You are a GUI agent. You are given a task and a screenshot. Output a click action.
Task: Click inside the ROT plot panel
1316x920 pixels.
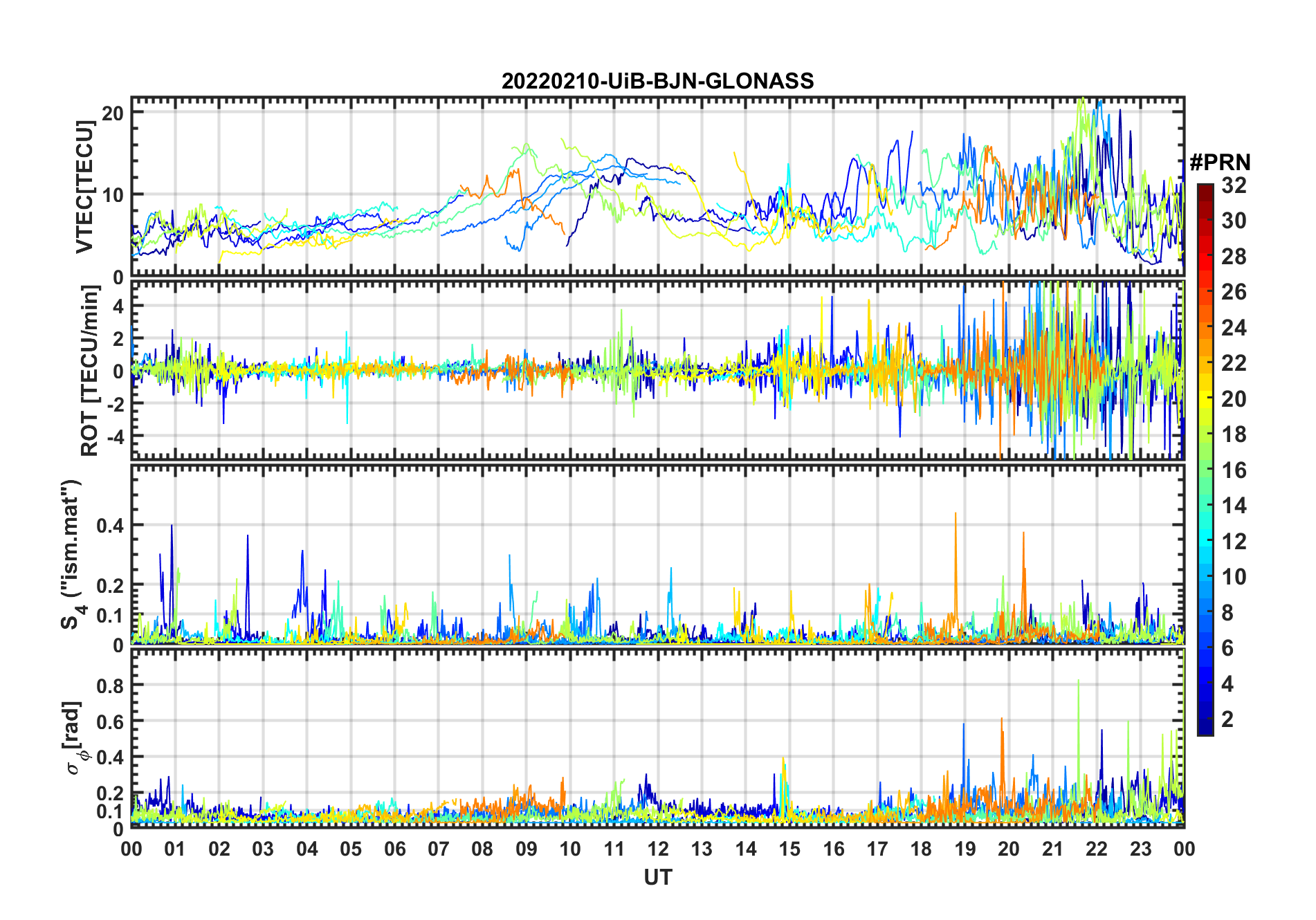pyautogui.click(x=657, y=371)
